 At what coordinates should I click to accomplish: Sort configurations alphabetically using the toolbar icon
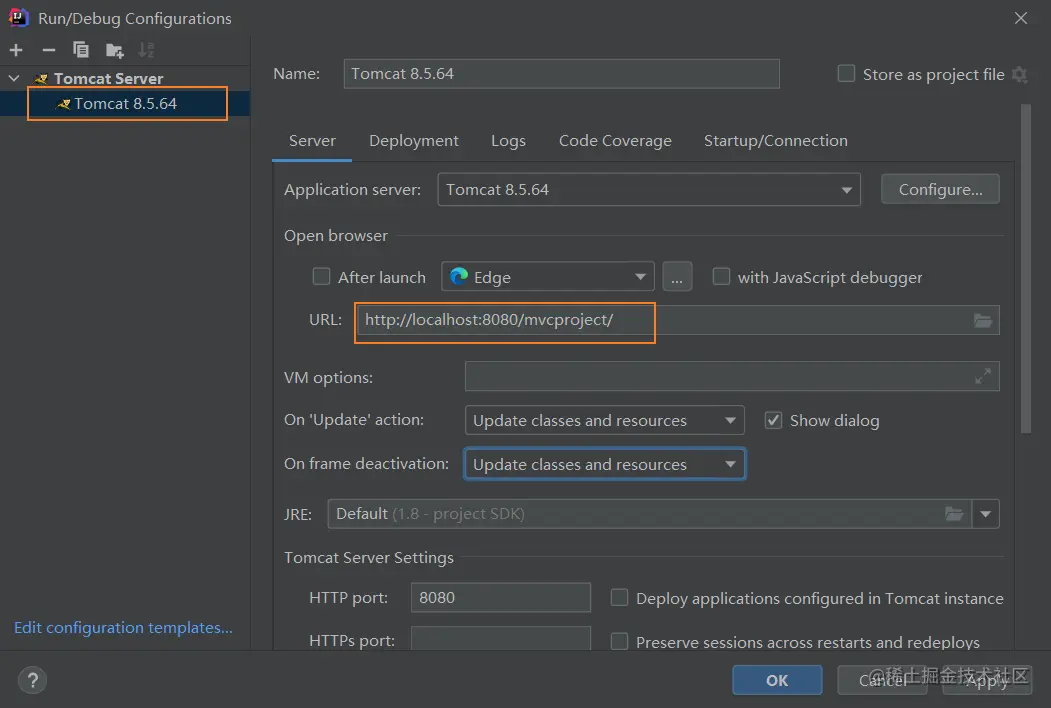tap(146, 50)
